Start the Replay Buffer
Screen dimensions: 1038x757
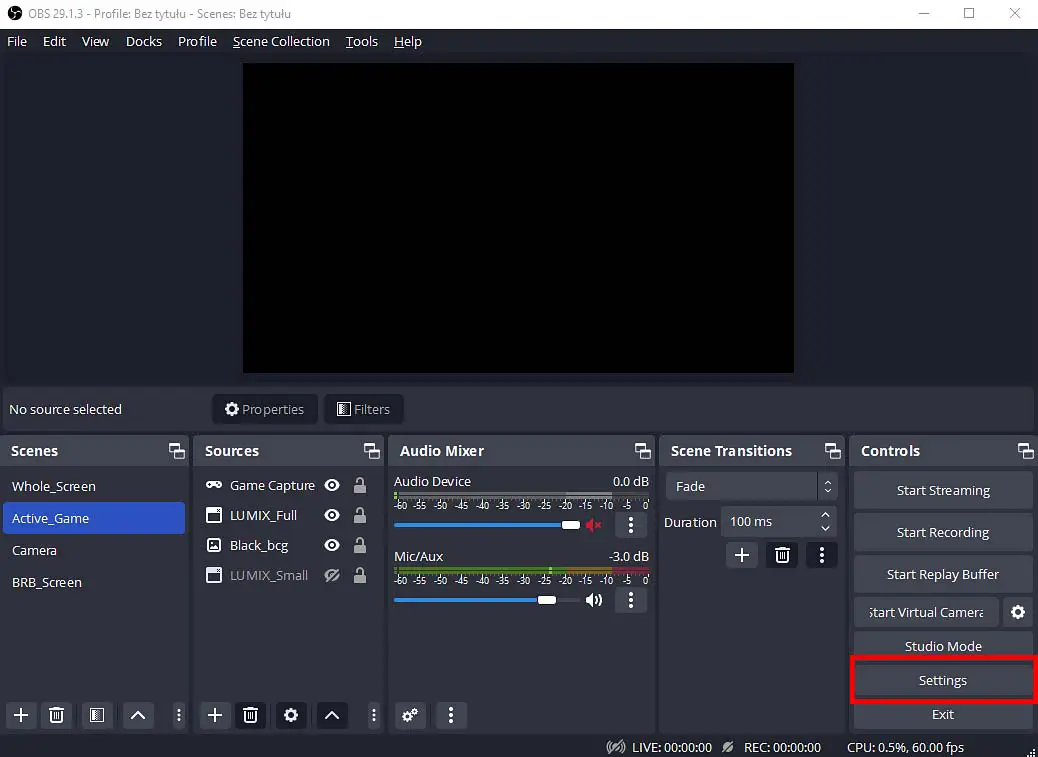[x=943, y=574]
